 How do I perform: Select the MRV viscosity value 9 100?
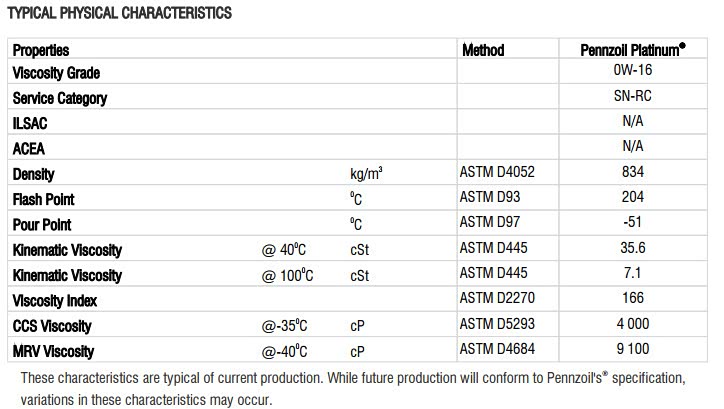coord(632,351)
